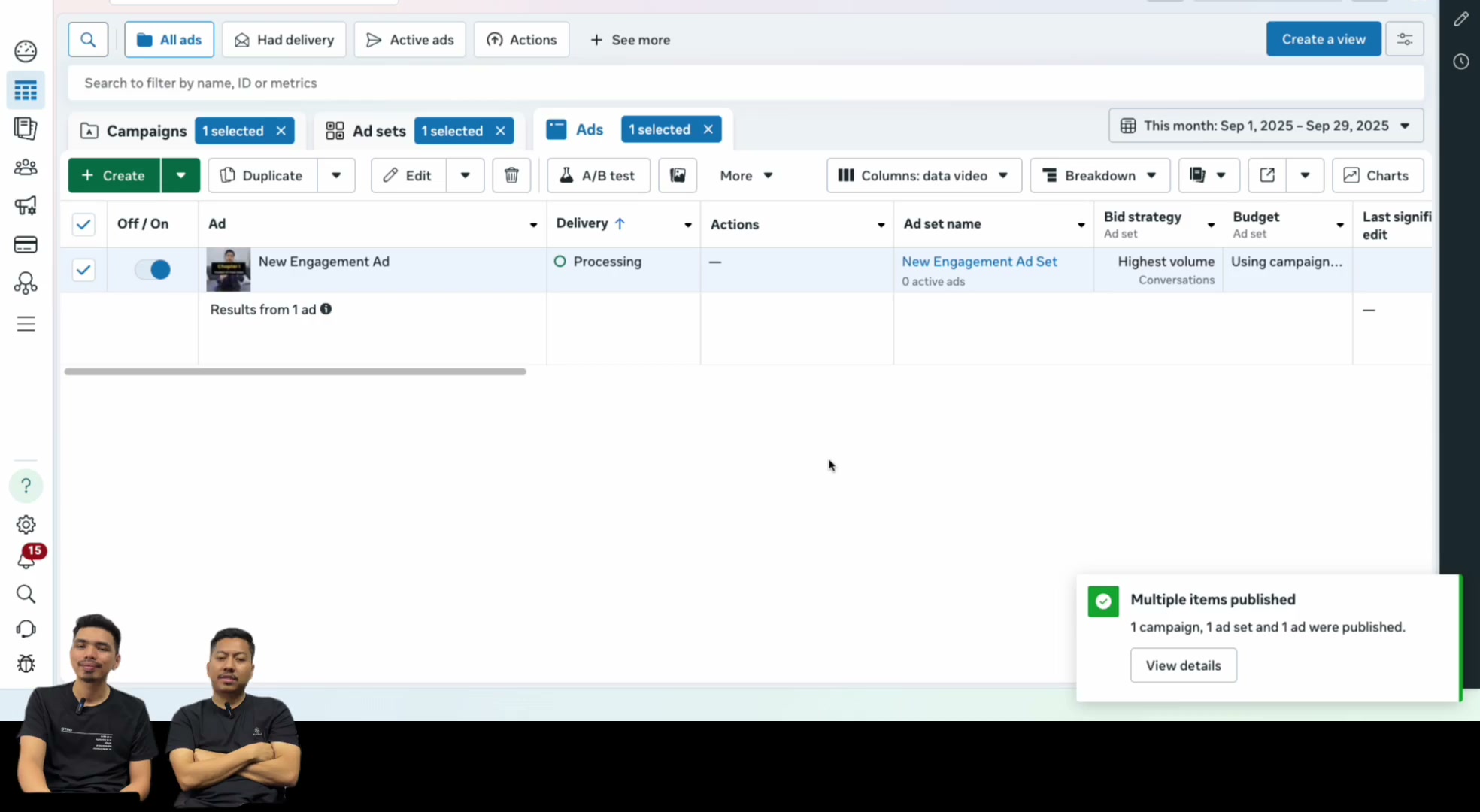Open the More dropdown menu

(x=746, y=176)
